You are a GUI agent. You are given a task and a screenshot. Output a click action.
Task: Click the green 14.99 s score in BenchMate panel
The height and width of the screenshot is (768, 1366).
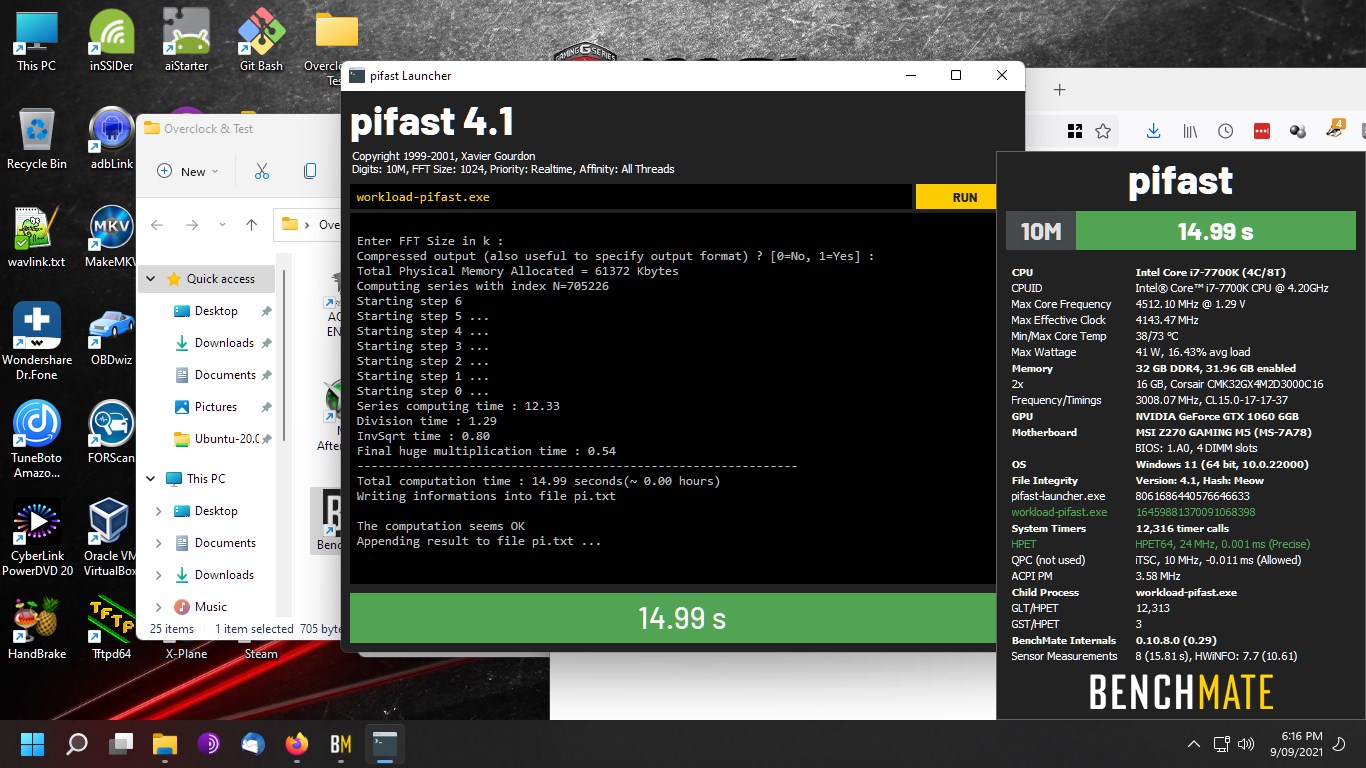pyautogui.click(x=1215, y=232)
